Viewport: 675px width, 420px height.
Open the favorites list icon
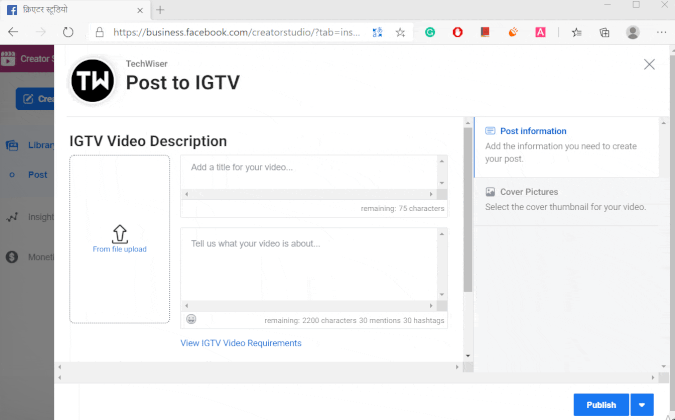(x=576, y=32)
